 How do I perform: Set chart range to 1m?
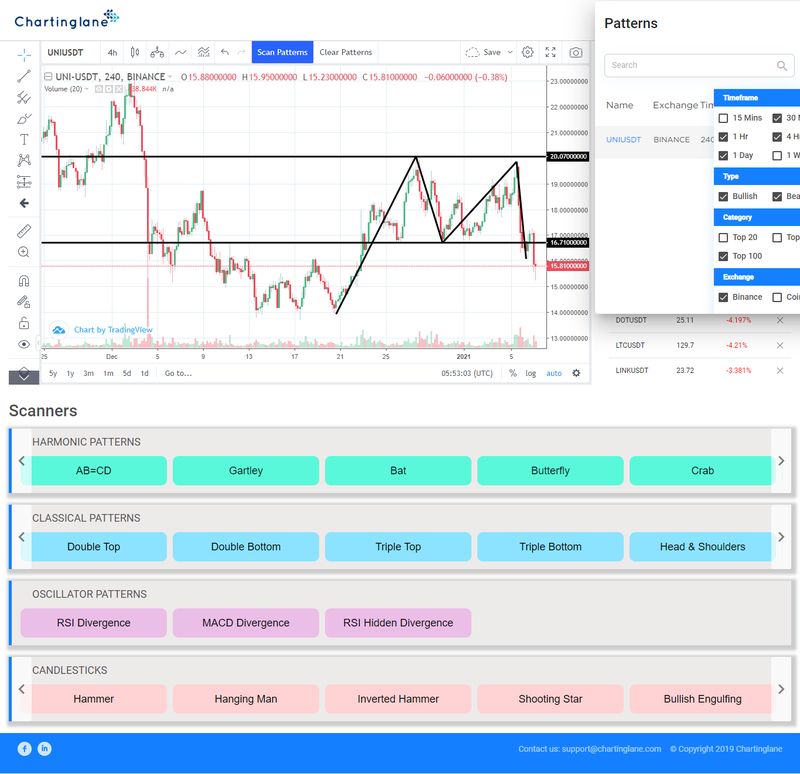pyautogui.click(x=108, y=373)
